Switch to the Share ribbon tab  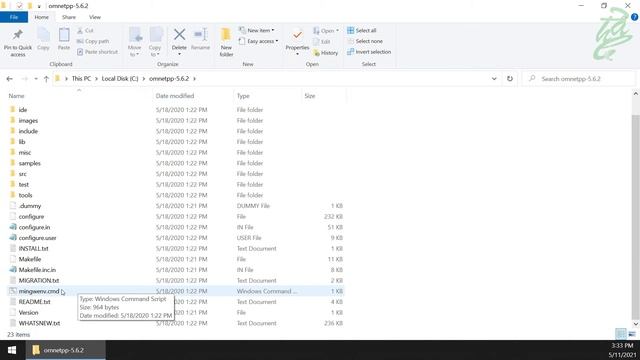pos(69,17)
